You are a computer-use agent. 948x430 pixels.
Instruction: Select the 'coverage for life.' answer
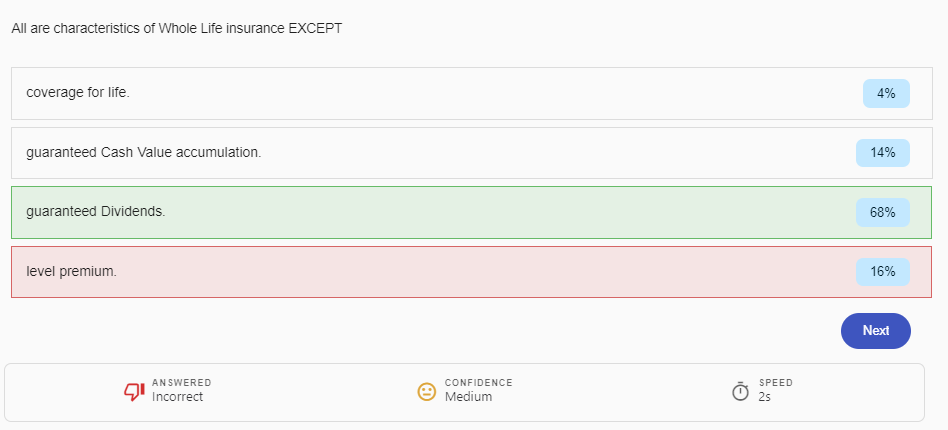coord(78,93)
